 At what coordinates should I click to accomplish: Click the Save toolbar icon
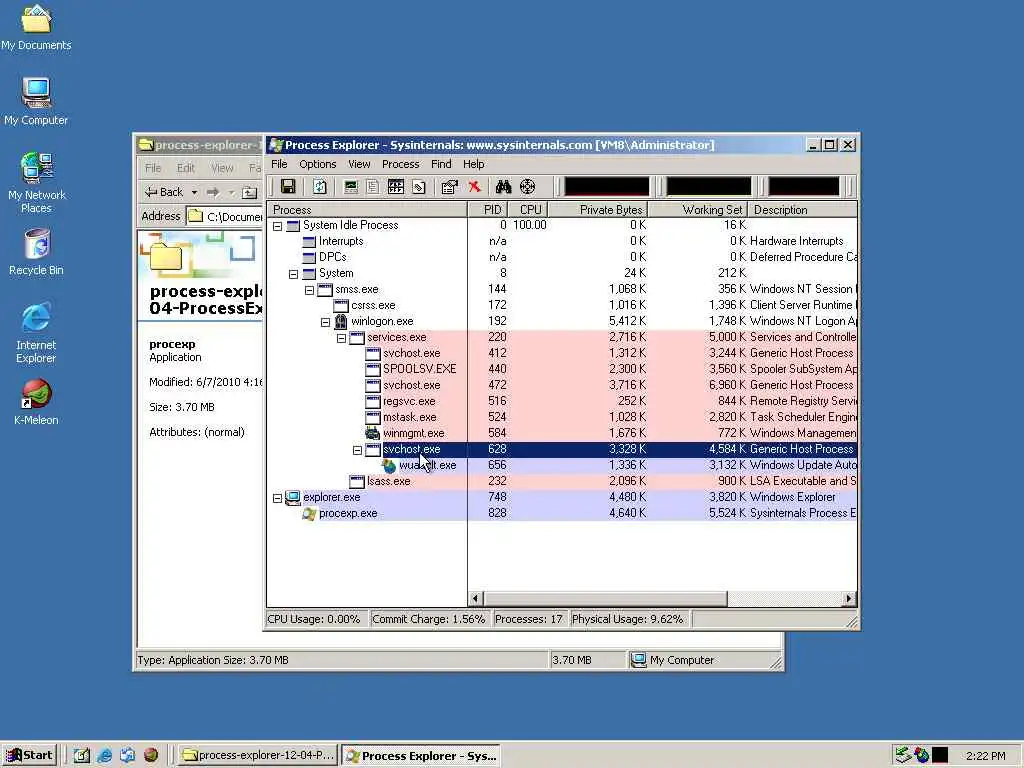(288, 187)
